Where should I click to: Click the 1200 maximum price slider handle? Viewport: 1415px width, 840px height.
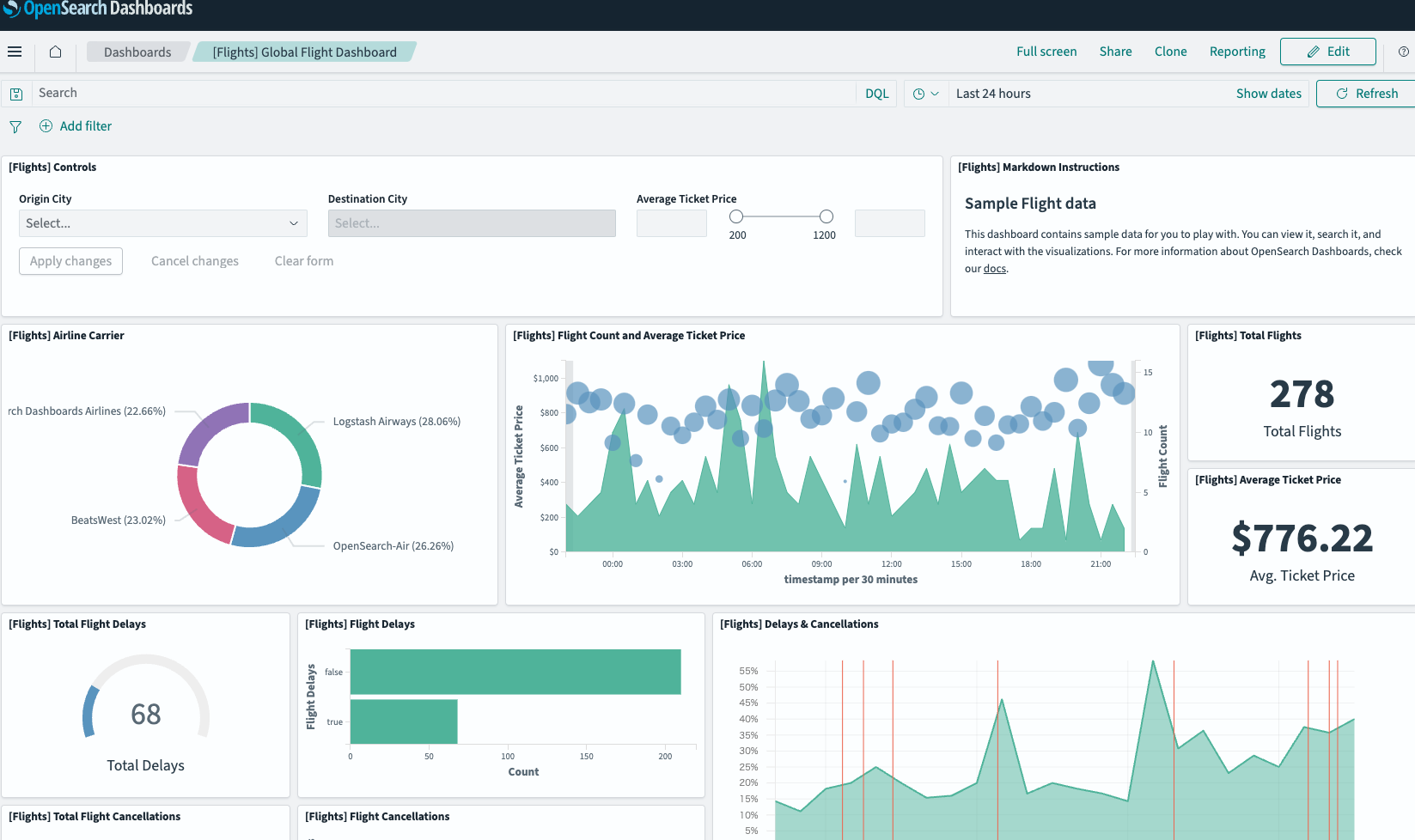[x=826, y=216]
